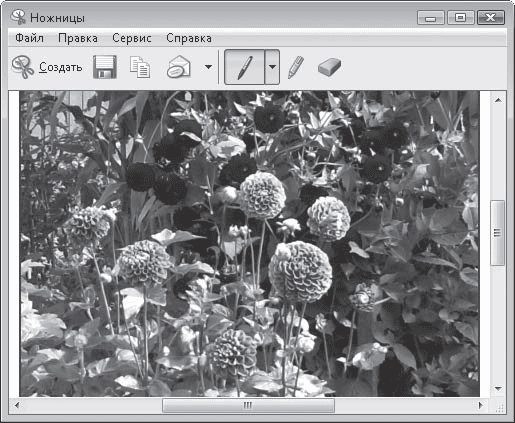Select the Pen tool
Image resolution: width=515 pixels, height=423 pixels.
(x=245, y=67)
